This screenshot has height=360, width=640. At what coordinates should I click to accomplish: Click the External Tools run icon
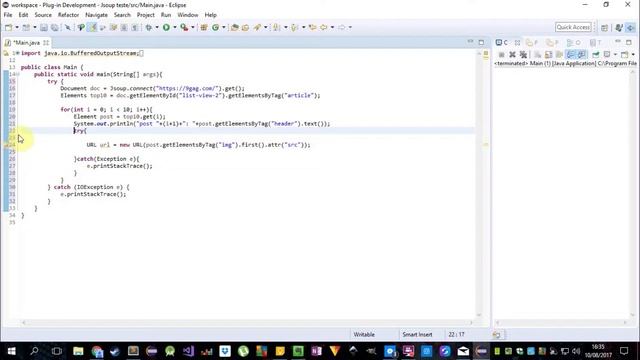point(184,27)
